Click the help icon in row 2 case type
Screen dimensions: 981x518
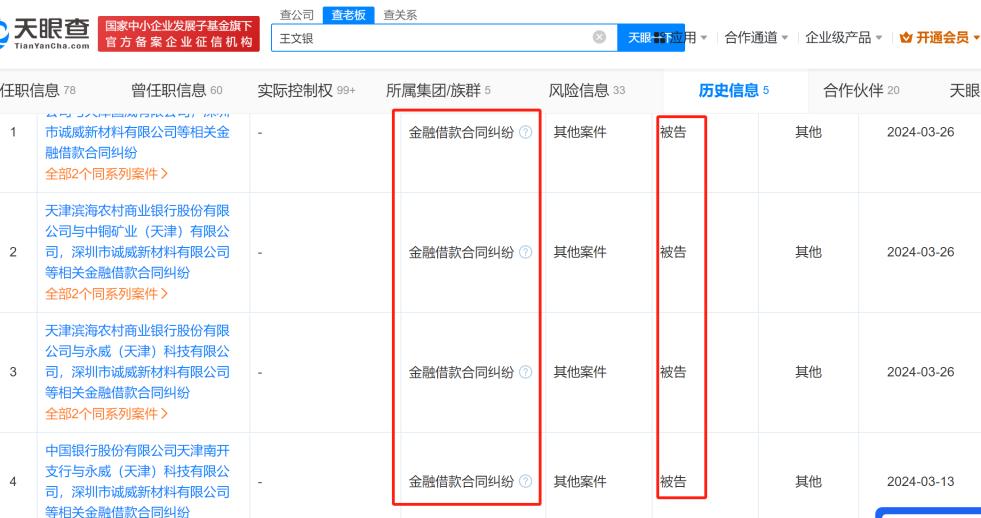[526, 252]
